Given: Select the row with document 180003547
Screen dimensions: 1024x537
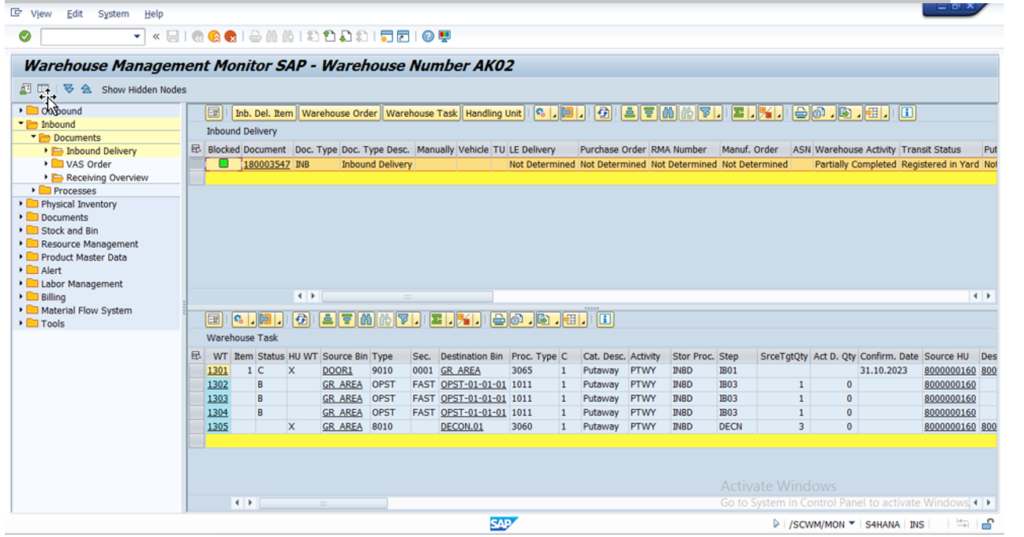Looking at the screenshot, I should click(197, 164).
